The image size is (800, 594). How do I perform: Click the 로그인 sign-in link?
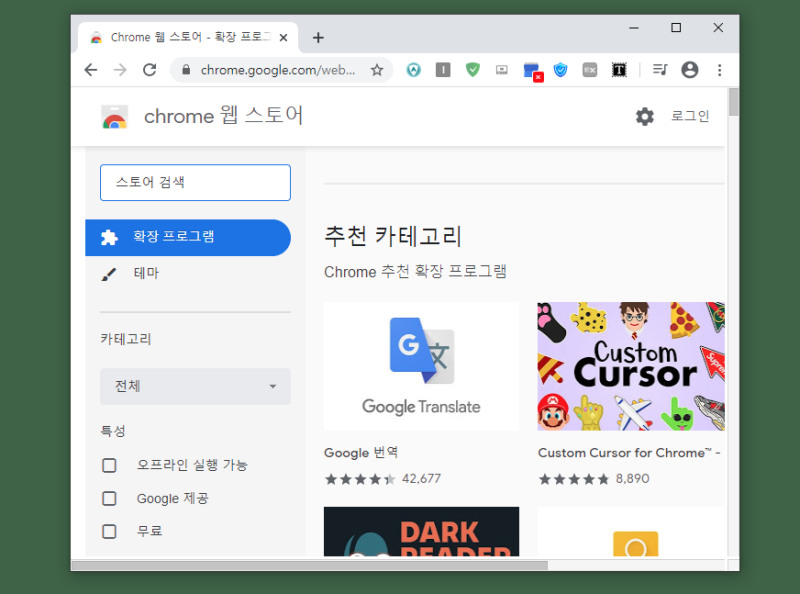click(x=690, y=116)
